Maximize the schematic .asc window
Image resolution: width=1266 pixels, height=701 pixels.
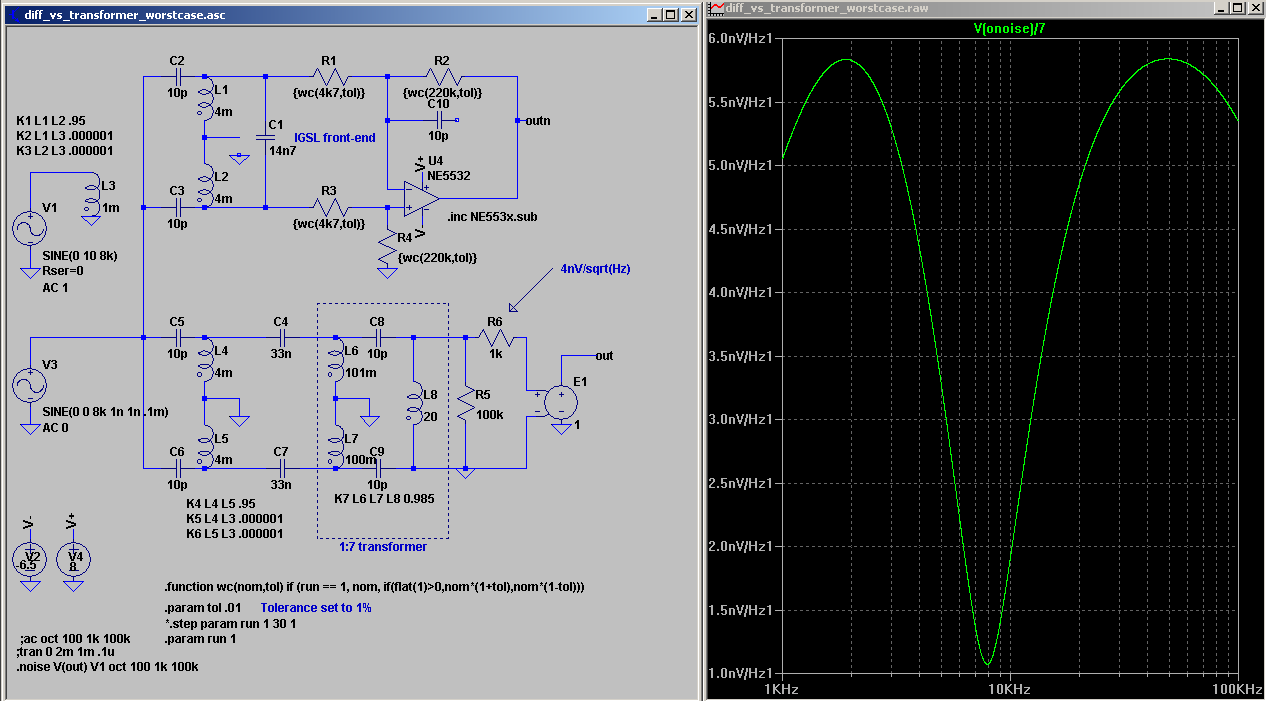(x=669, y=15)
